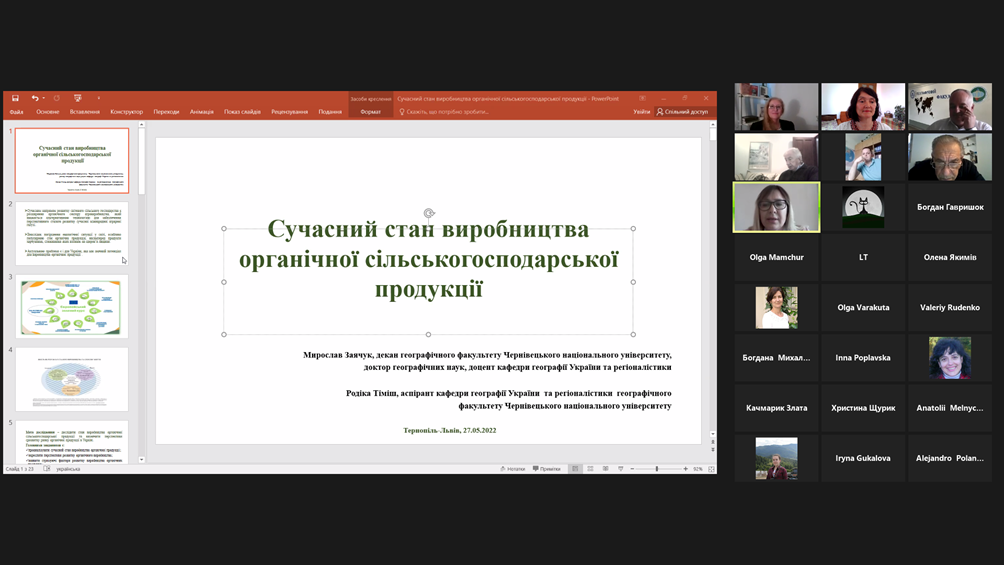Image resolution: width=1004 pixels, height=565 pixels.
Task: Switch to the Основне ribbon tab
Action: coord(47,111)
